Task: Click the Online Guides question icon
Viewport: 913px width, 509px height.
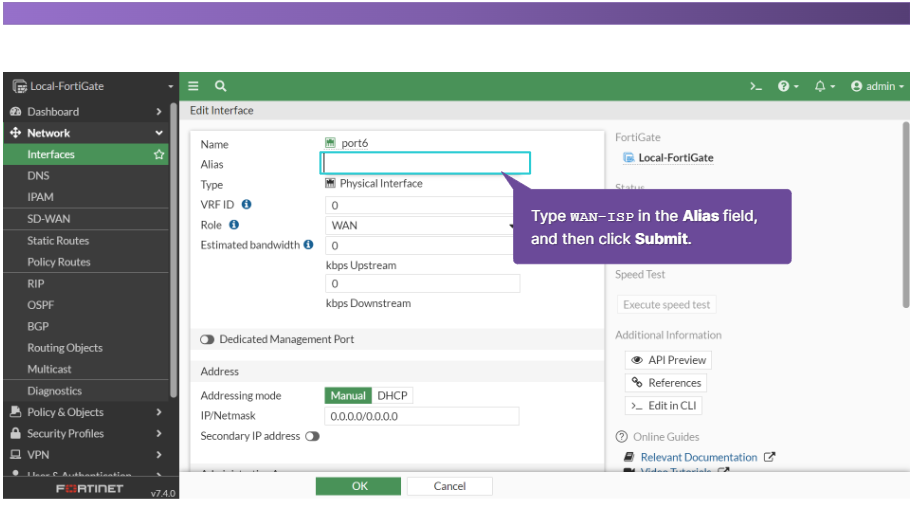Action: click(x=621, y=437)
